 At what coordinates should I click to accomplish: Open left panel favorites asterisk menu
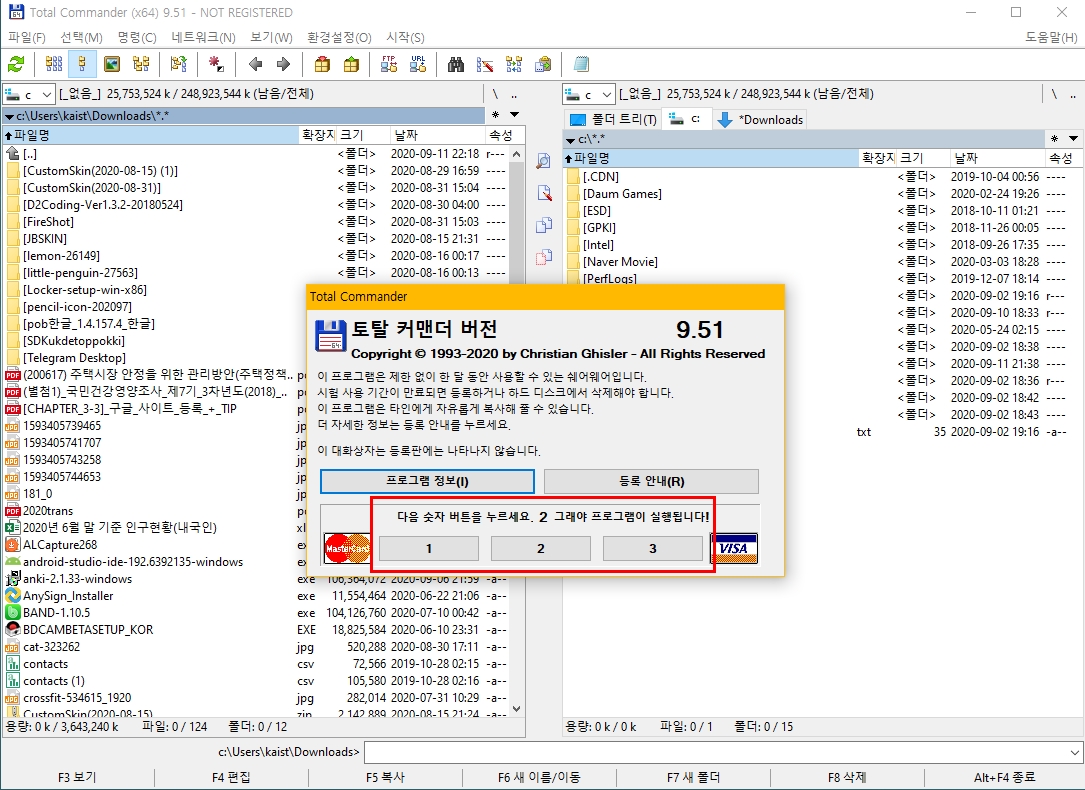(495, 115)
